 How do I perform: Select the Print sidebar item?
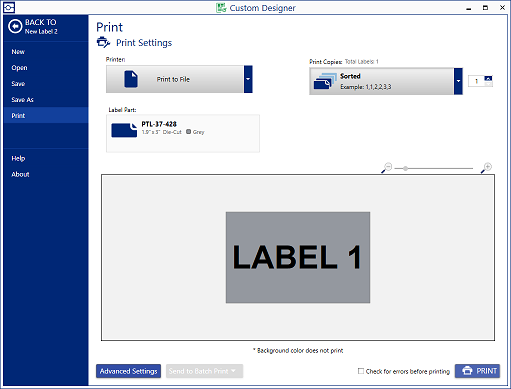click(x=46, y=115)
